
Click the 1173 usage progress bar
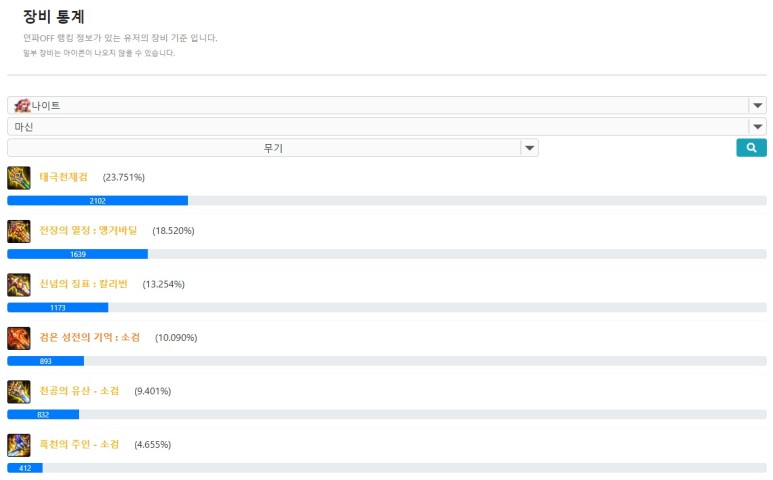(57, 308)
